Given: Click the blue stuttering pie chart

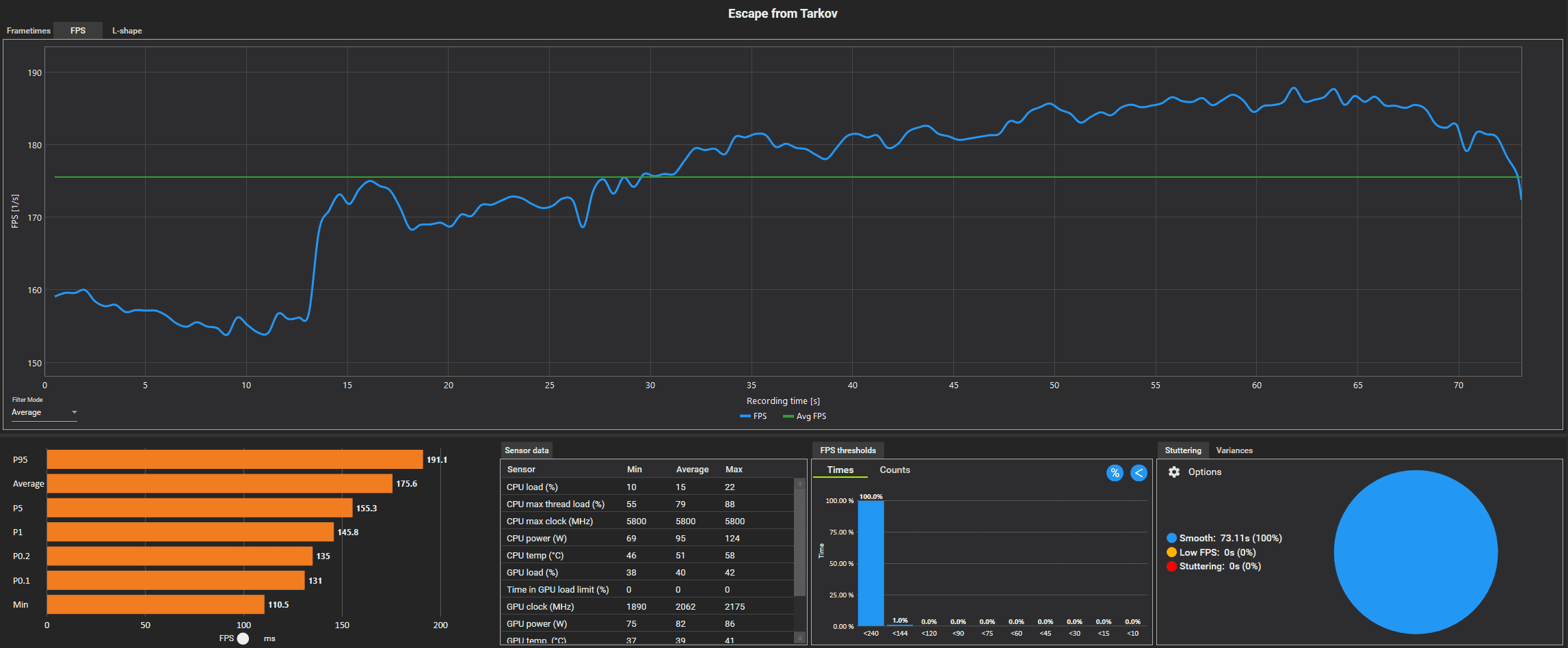Looking at the screenshot, I should pyautogui.click(x=1416, y=552).
